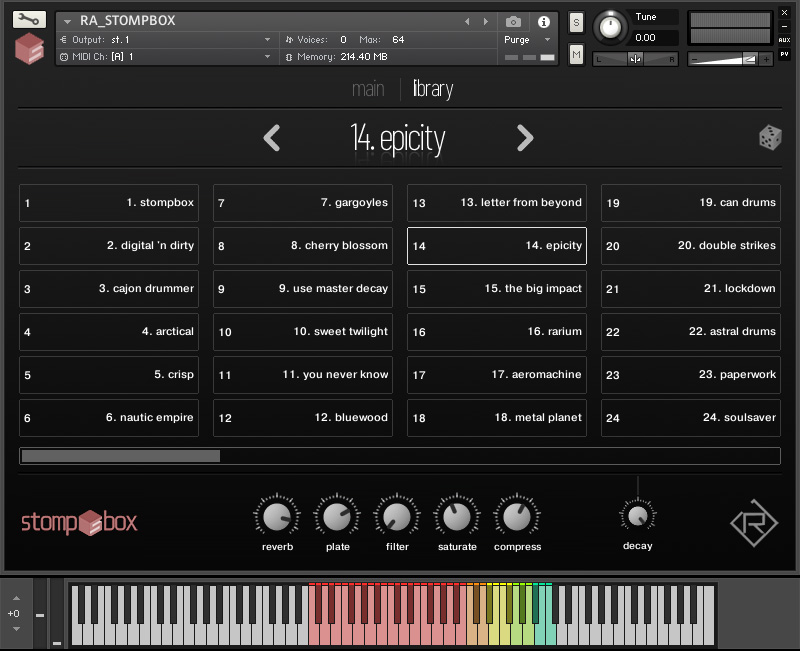Screen dimensions: 800x651
Task: Click the R diamond logo
Action: point(754,523)
